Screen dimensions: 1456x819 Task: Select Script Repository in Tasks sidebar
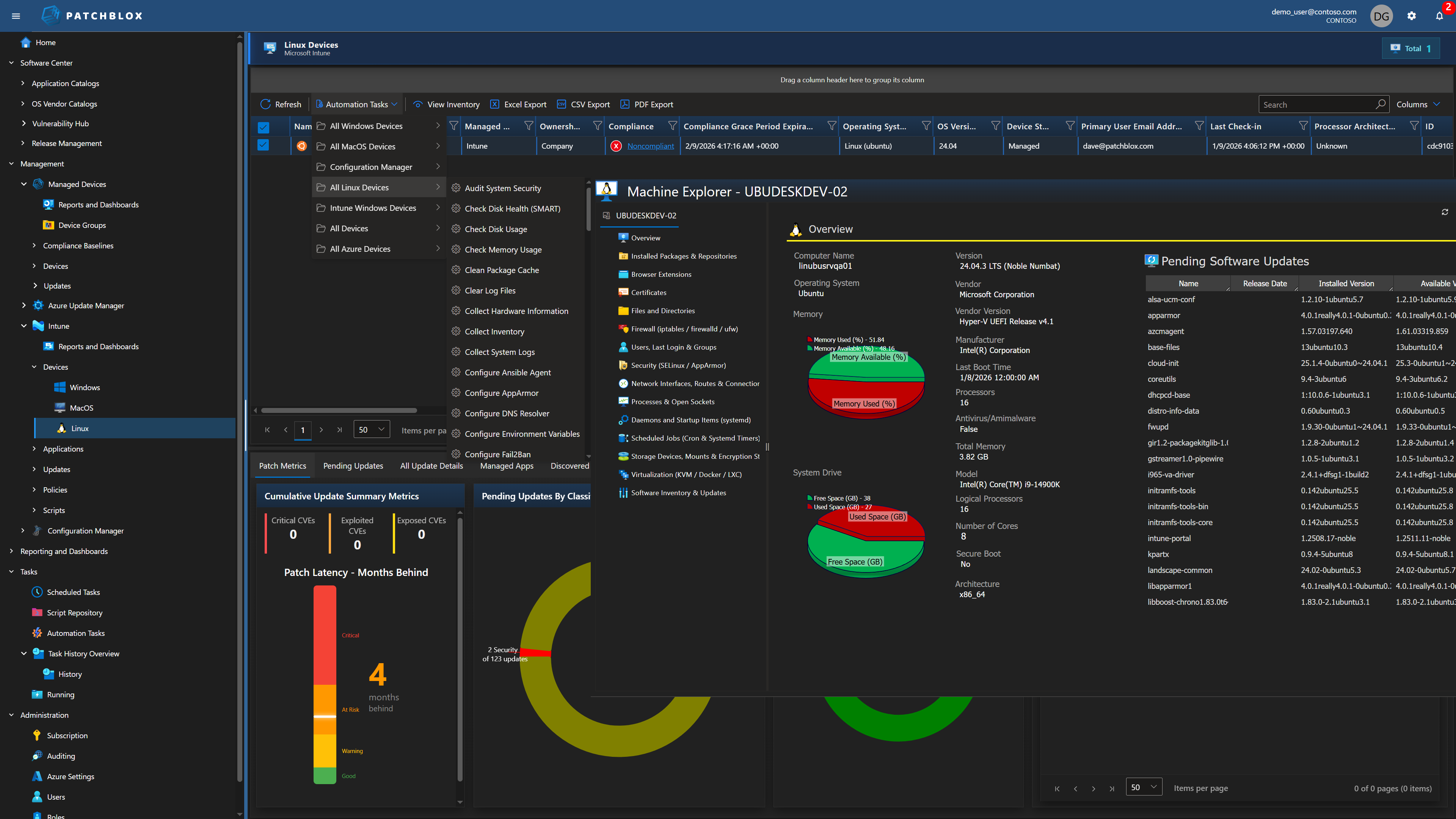tap(74, 612)
